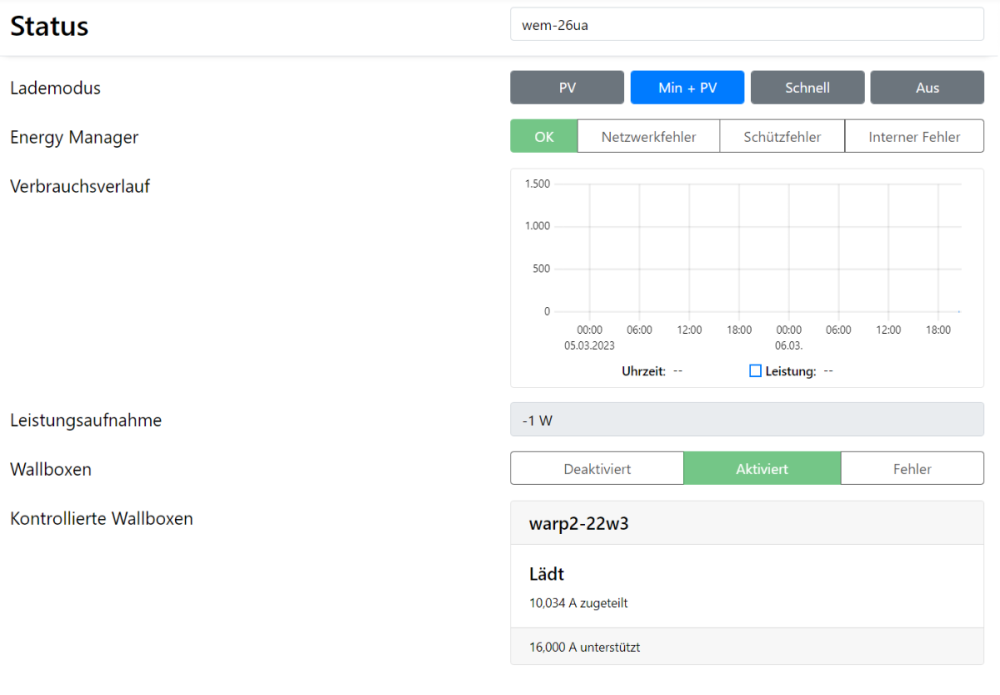Focus the wem-26ua name field
1000x695 pixels.
click(x=746, y=25)
